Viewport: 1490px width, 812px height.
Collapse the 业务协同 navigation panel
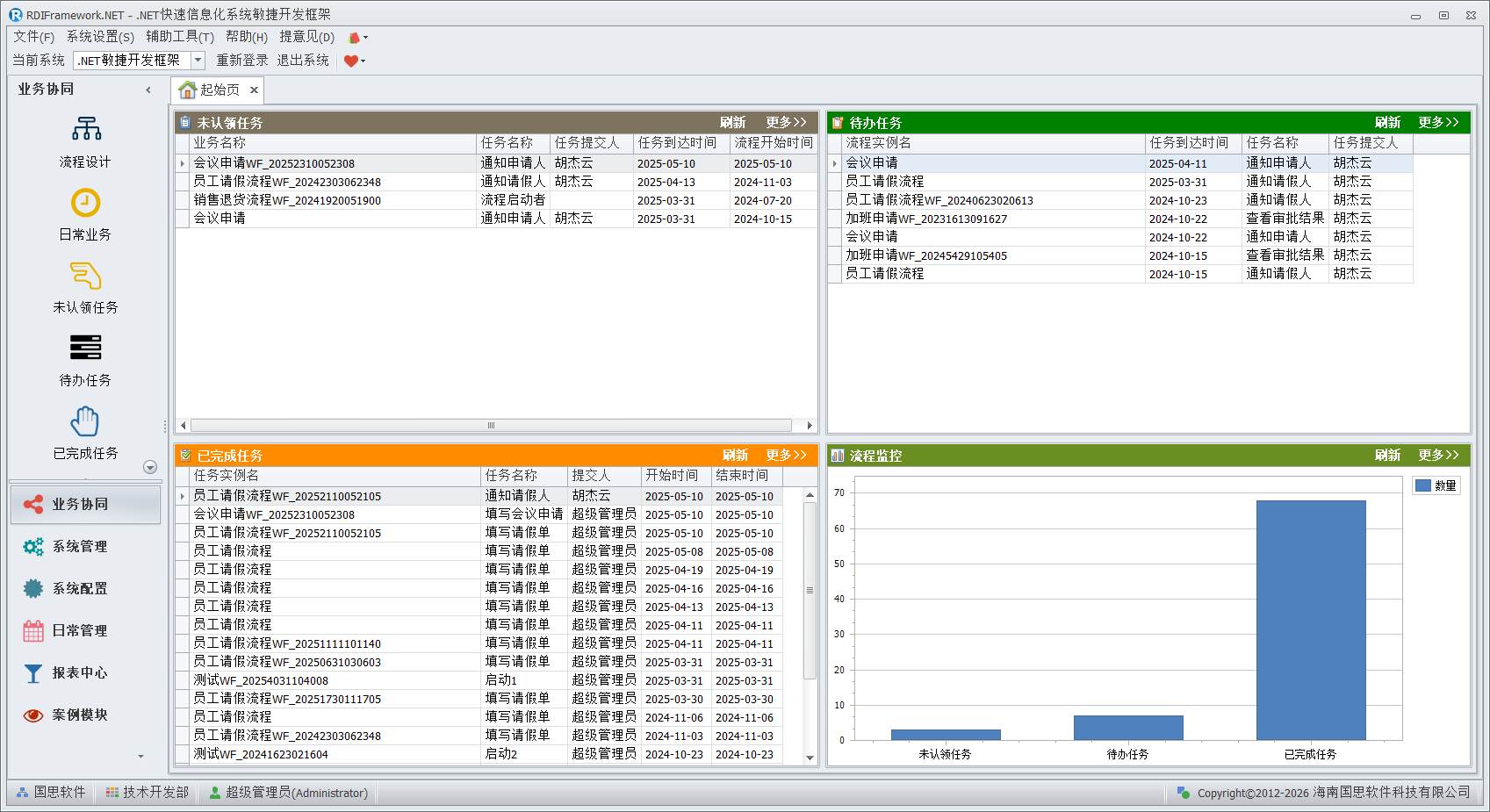148,90
